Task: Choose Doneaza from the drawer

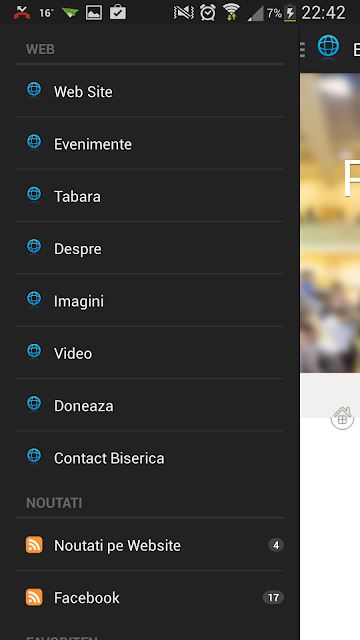Action: click(x=150, y=404)
